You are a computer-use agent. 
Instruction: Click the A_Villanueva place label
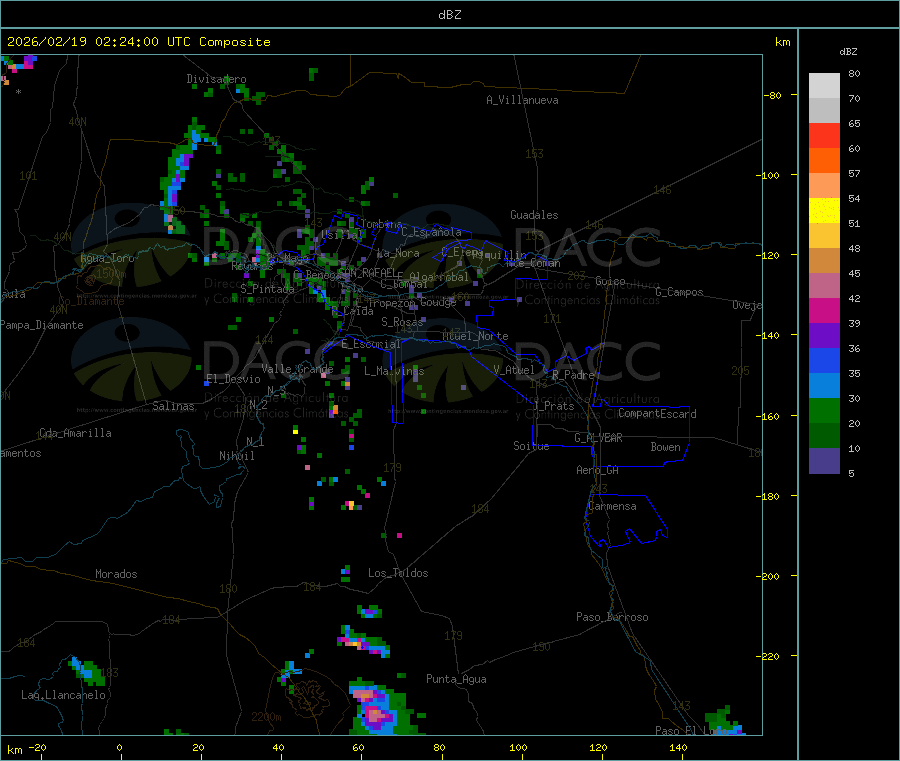tap(522, 100)
